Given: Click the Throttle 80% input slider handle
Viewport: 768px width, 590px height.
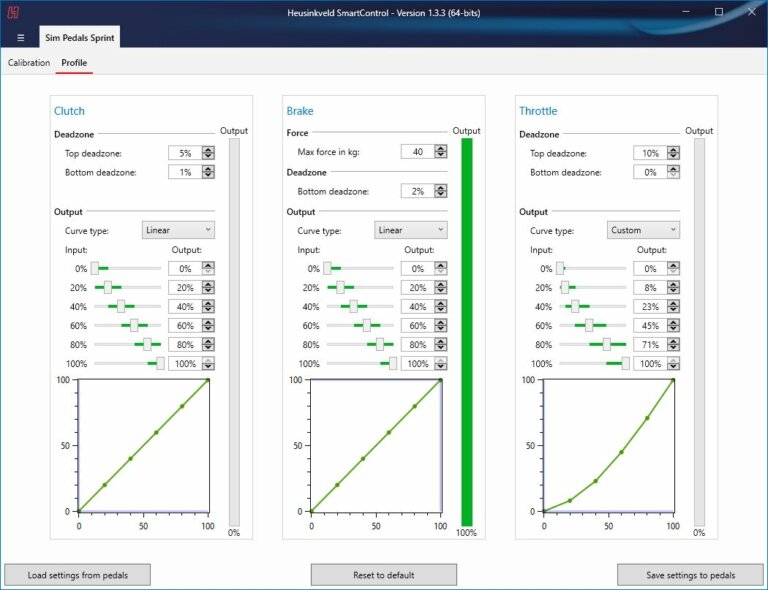Looking at the screenshot, I should [606, 345].
